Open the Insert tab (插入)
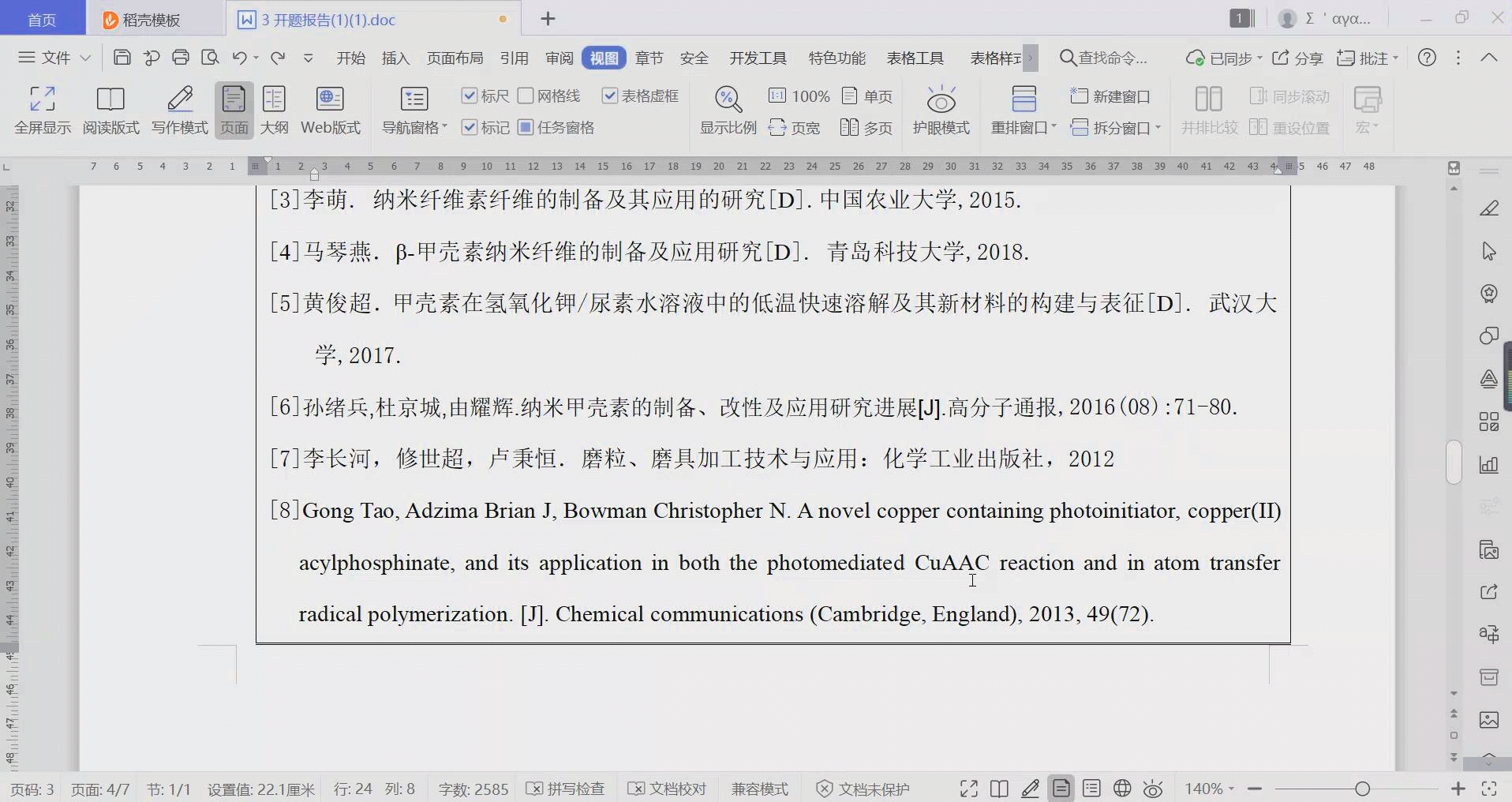Screen dimensions: 1512x802 (396, 58)
